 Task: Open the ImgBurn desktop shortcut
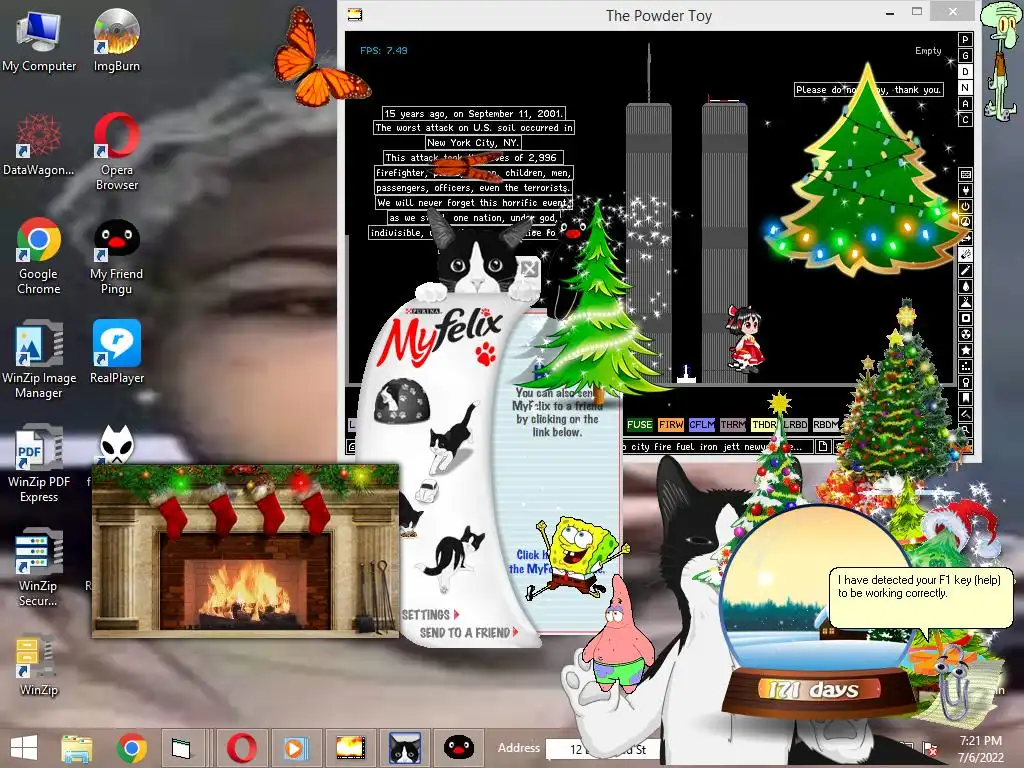click(116, 40)
